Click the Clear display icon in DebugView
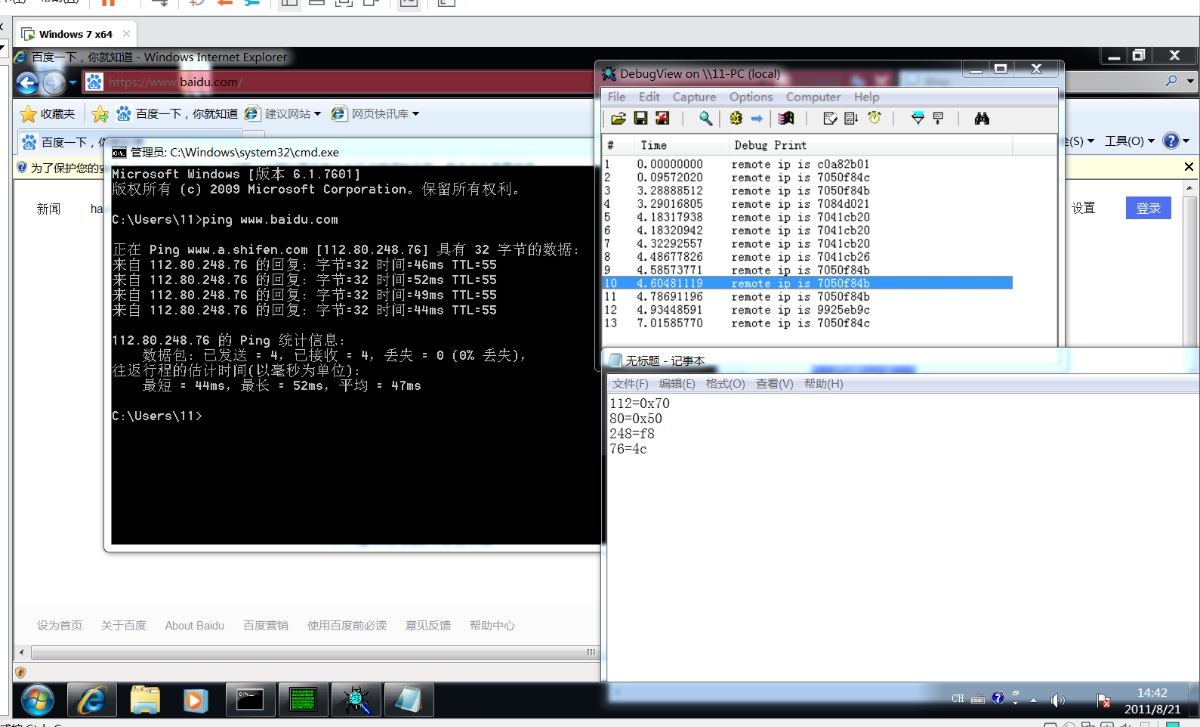Viewport: 1200px width, 727px height. 787,119
